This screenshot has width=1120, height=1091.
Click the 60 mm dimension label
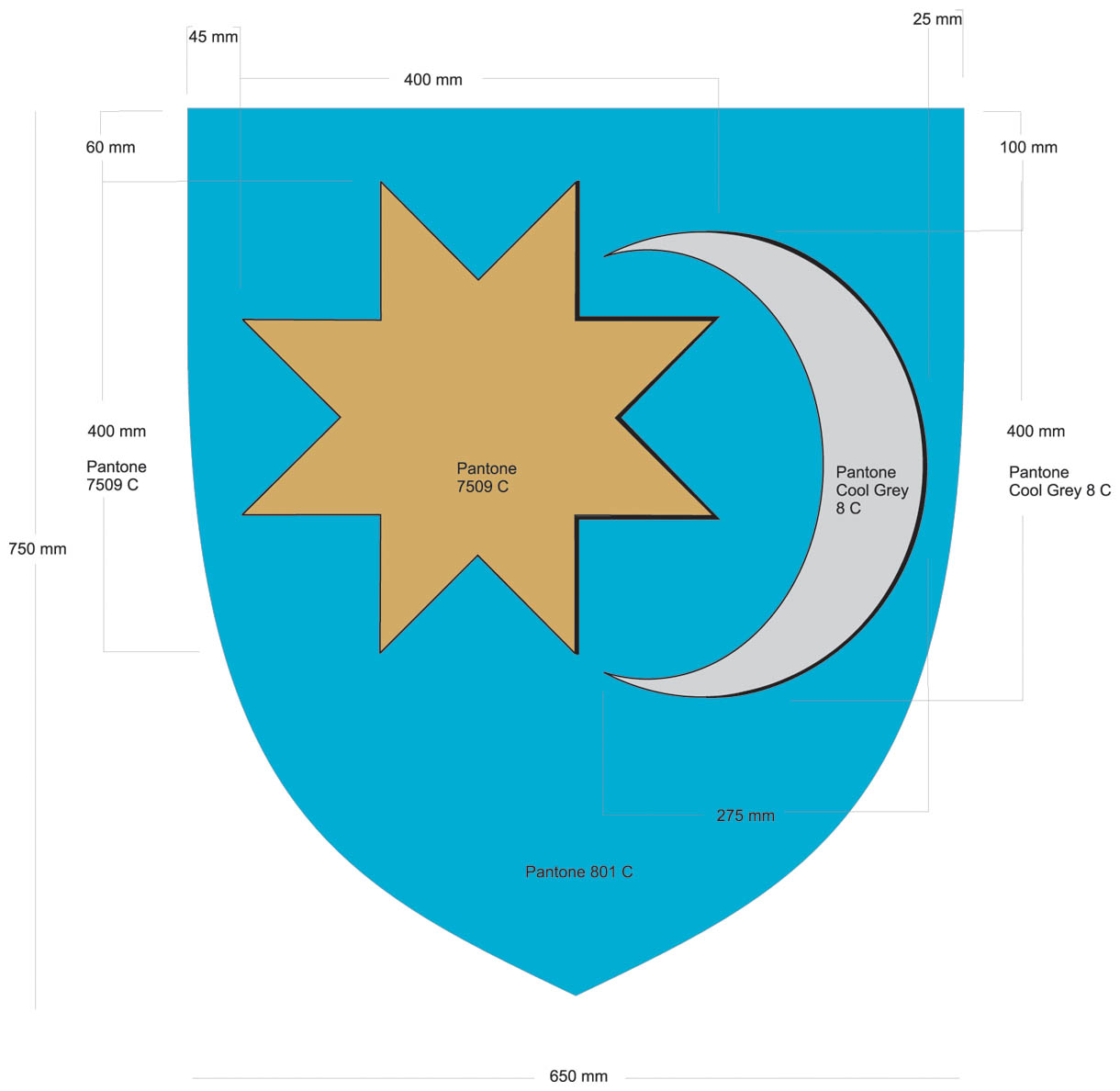click(x=110, y=148)
